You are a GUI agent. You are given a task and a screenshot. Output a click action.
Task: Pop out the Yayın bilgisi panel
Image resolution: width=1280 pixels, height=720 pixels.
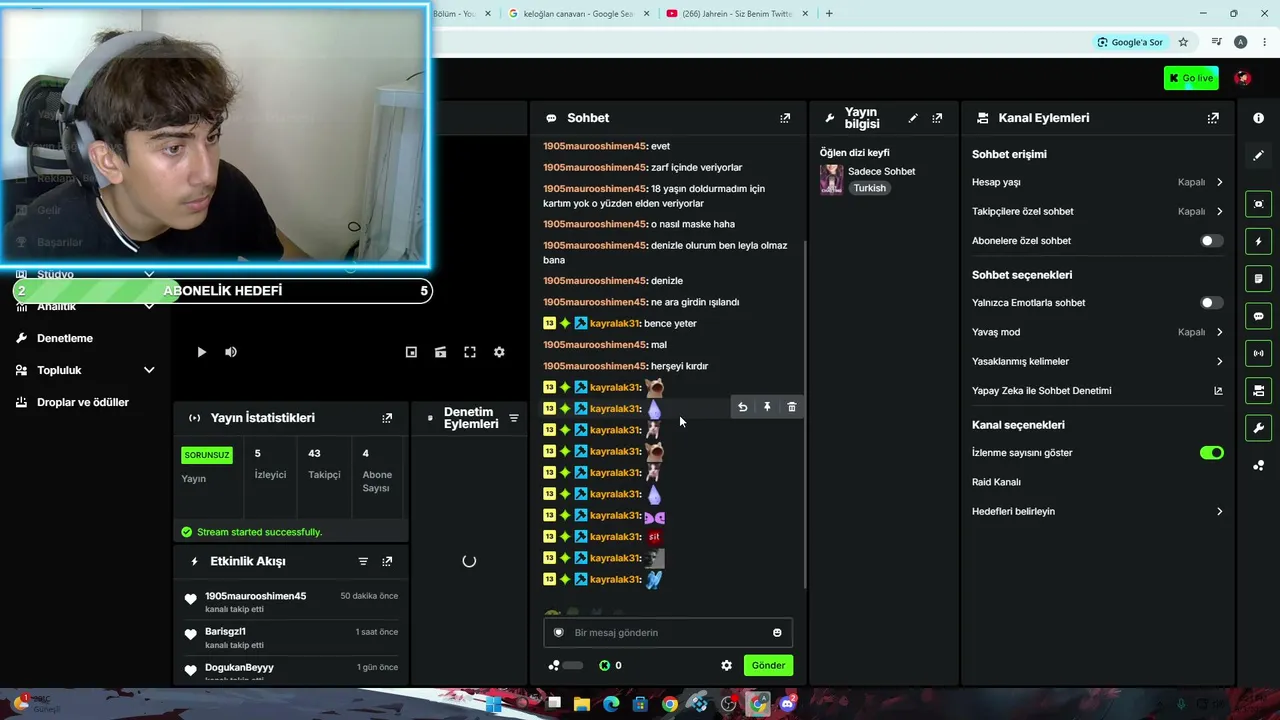[x=937, y=118]
